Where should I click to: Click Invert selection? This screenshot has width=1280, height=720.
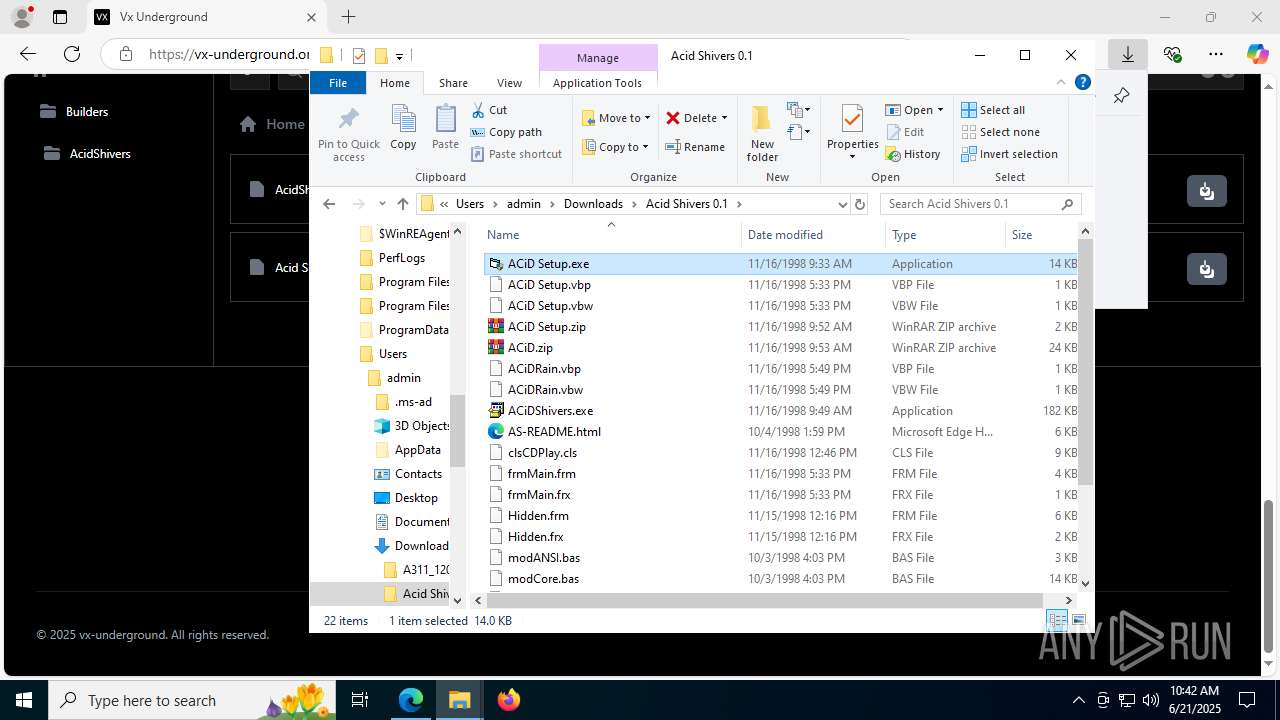point(1009,154)
